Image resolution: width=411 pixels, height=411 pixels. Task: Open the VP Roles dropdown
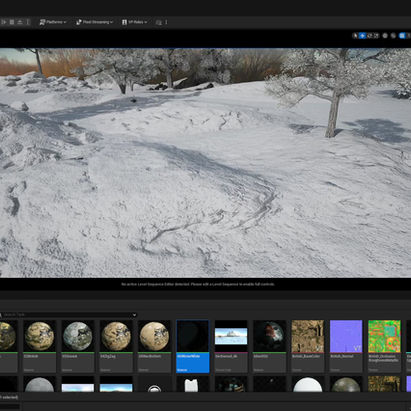[x=134, y=22]
